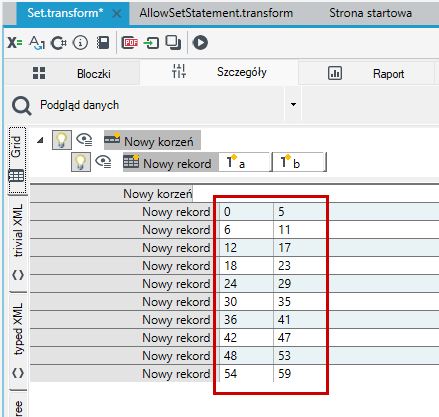This screenshot has width=439, height=417.
Task: Click cell with value 48
Action: pos(246,356)
